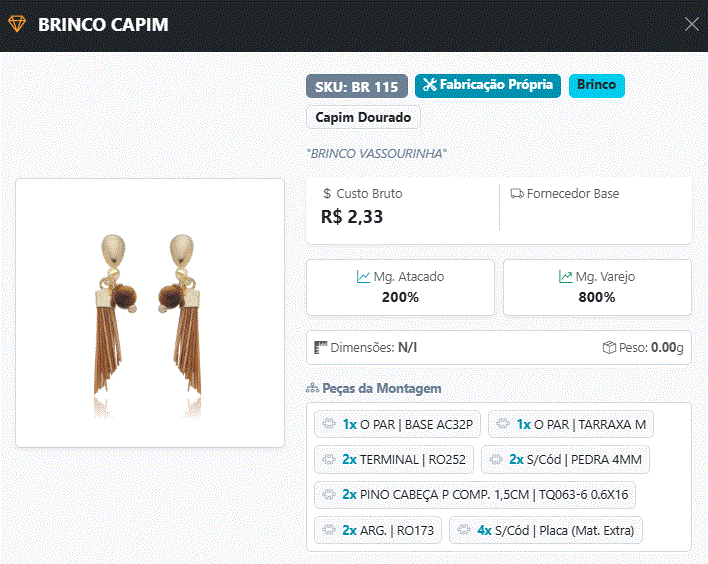Click the PINO CABEÇA P COMP. part chip
708x564 pixels.
point(475,494)
